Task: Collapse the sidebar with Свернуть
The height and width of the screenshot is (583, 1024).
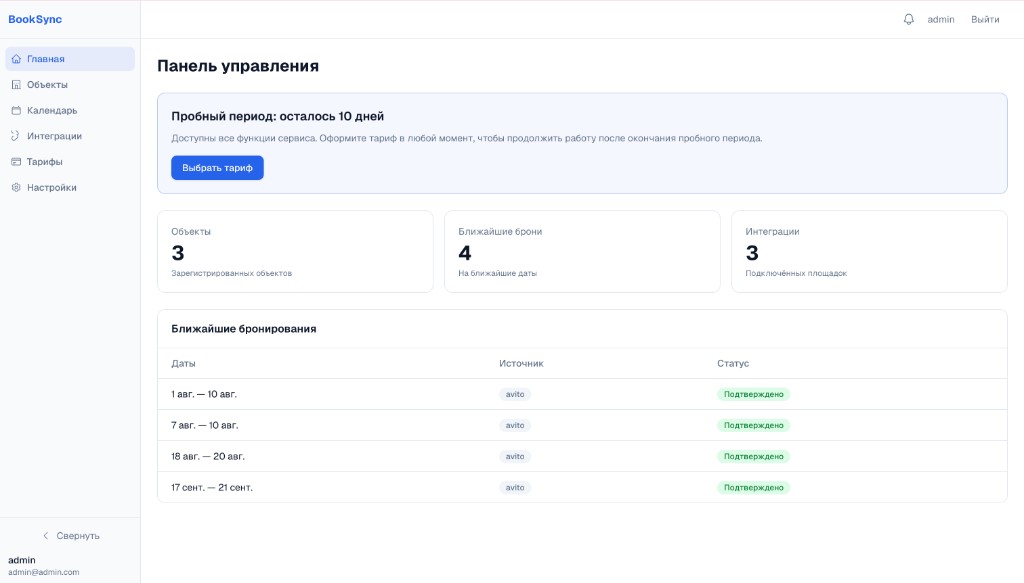Action: [x=71, y=535]
